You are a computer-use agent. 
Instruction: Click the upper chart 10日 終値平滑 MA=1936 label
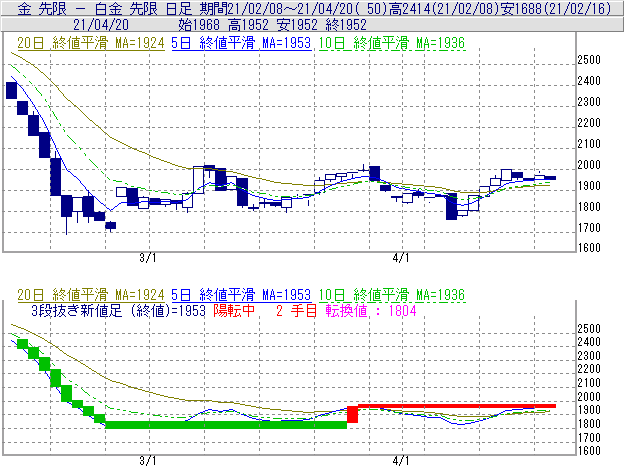click(392, 43)
